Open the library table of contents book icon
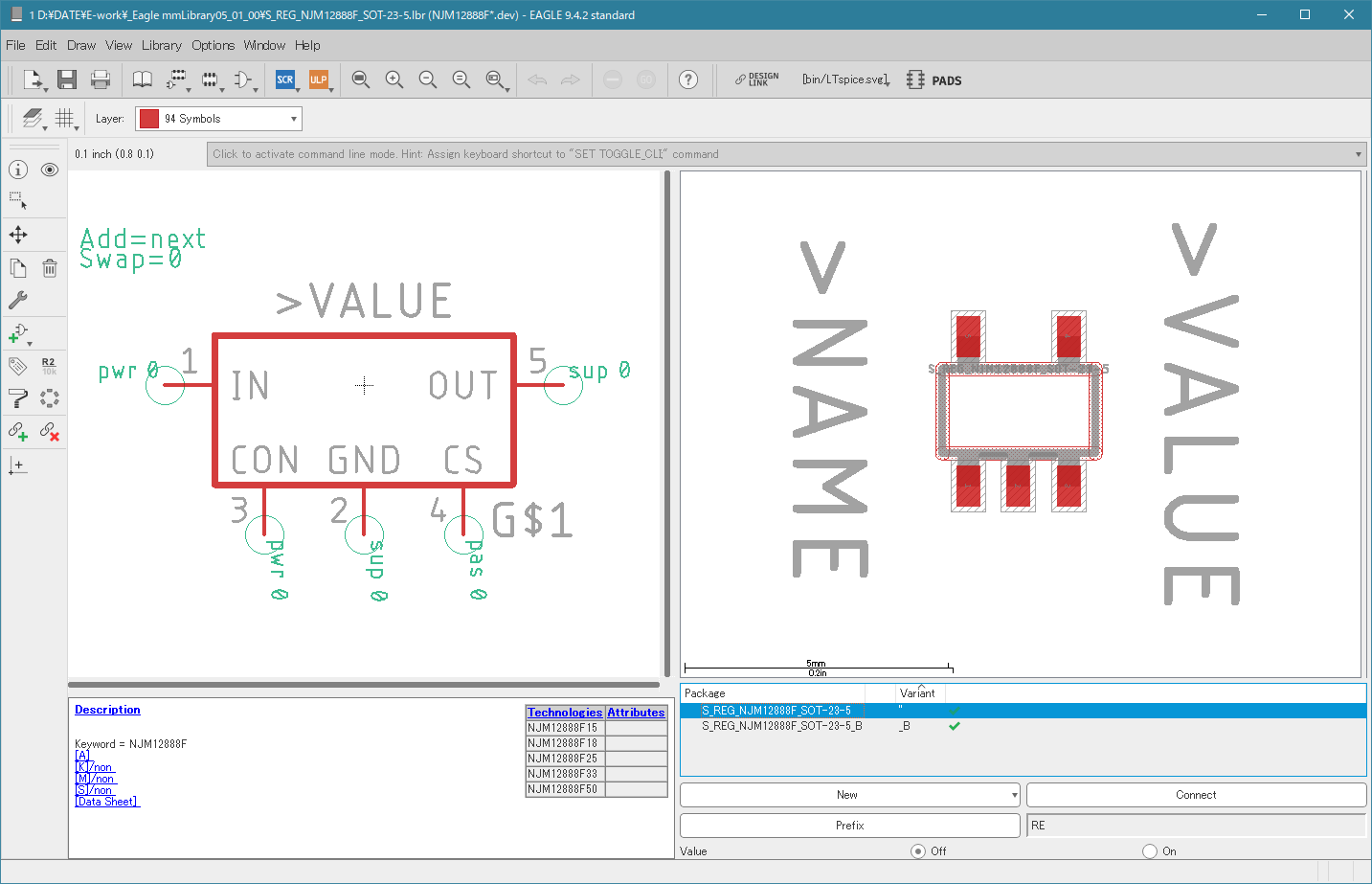This screenshot has width=1372, height=884. point(142,79)
